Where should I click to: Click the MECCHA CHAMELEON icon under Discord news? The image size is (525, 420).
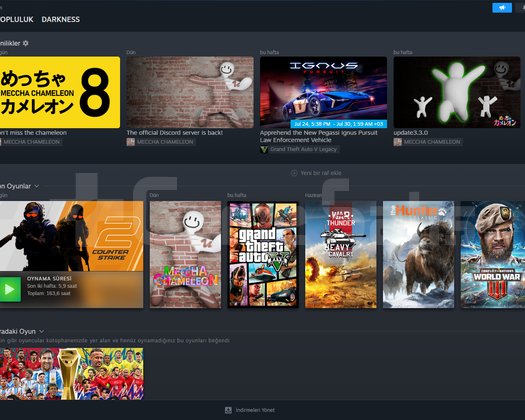coord(130,142)
